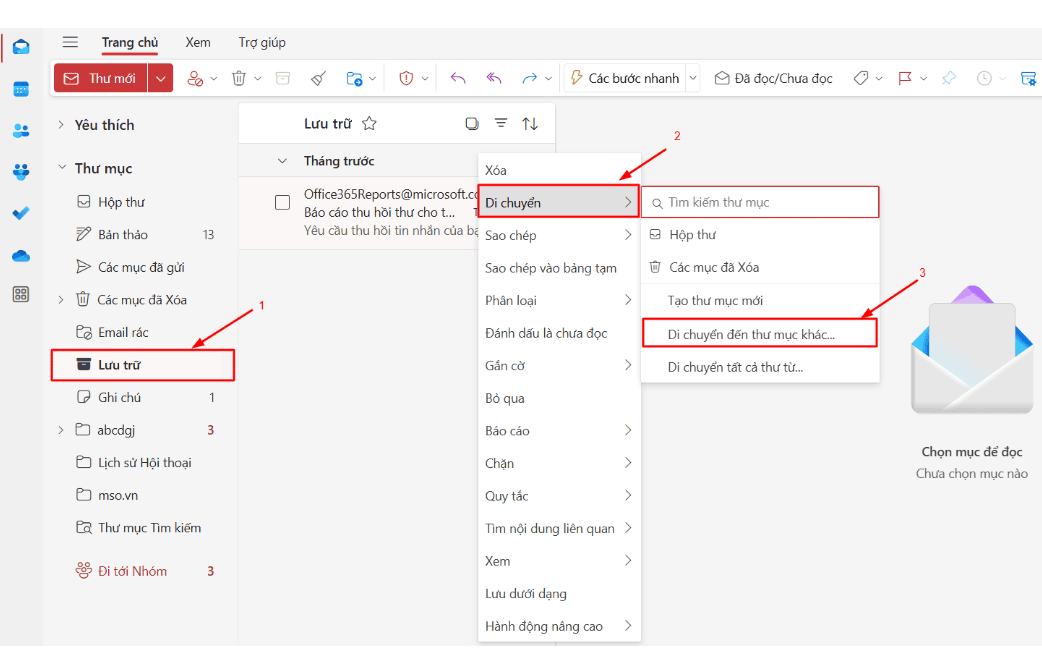The width and height of the screenshot is (1042, 668).
Task: Open the Các bước nhanh dropdown arrow
Action: tap(693, 78)
